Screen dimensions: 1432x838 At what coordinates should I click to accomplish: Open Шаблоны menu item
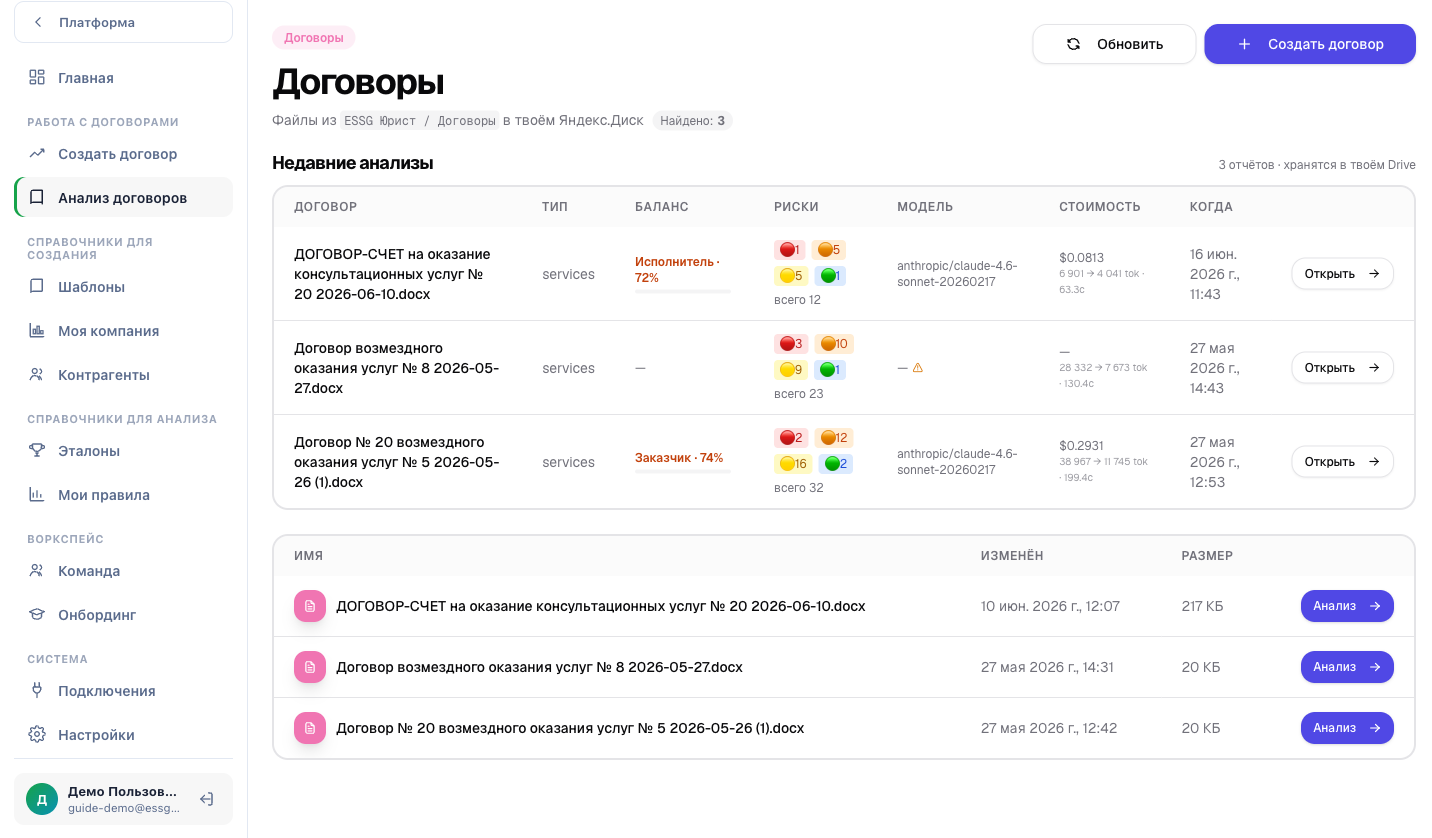(x=123, y=287)
